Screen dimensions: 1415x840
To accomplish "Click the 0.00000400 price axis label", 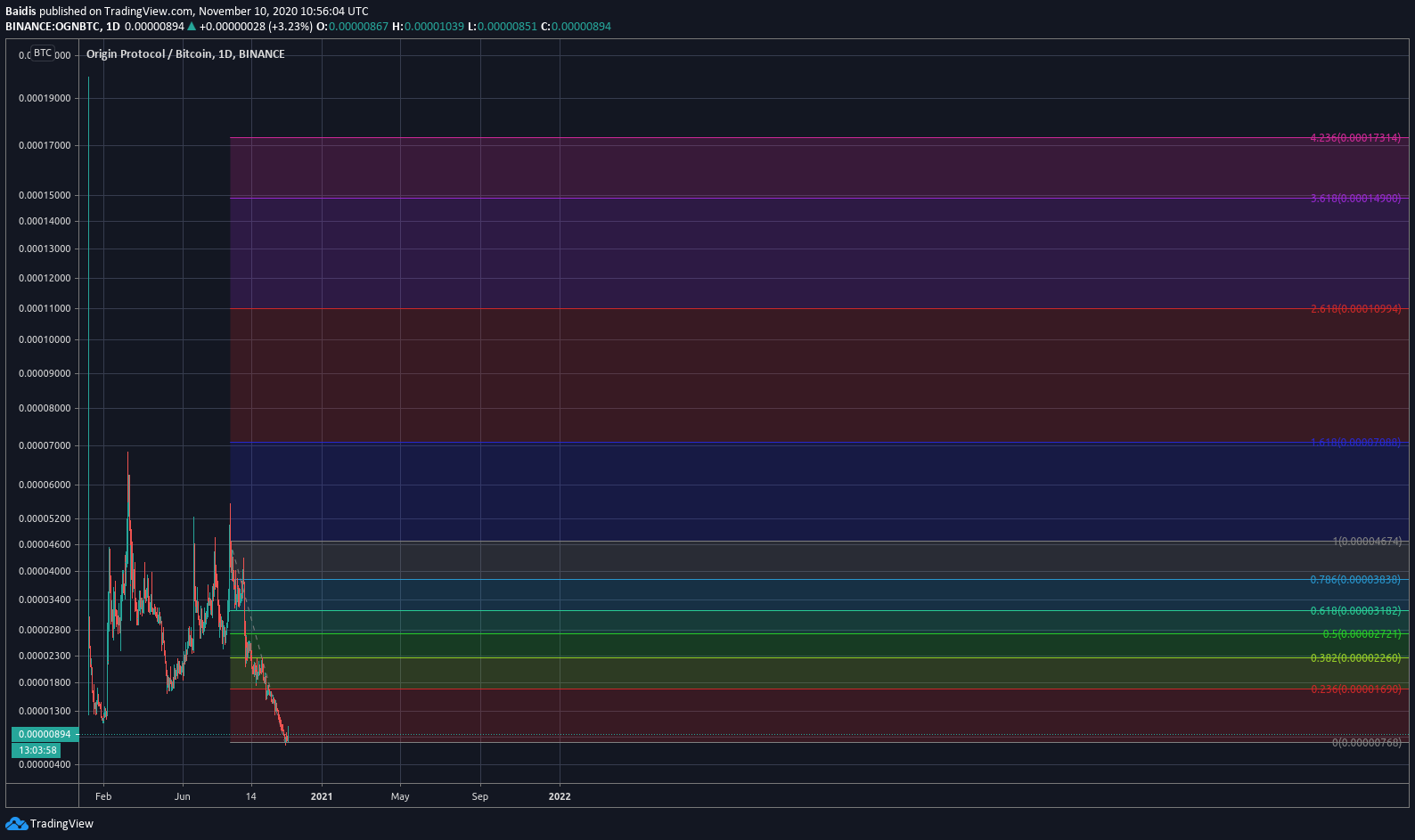I will [45, 764].
